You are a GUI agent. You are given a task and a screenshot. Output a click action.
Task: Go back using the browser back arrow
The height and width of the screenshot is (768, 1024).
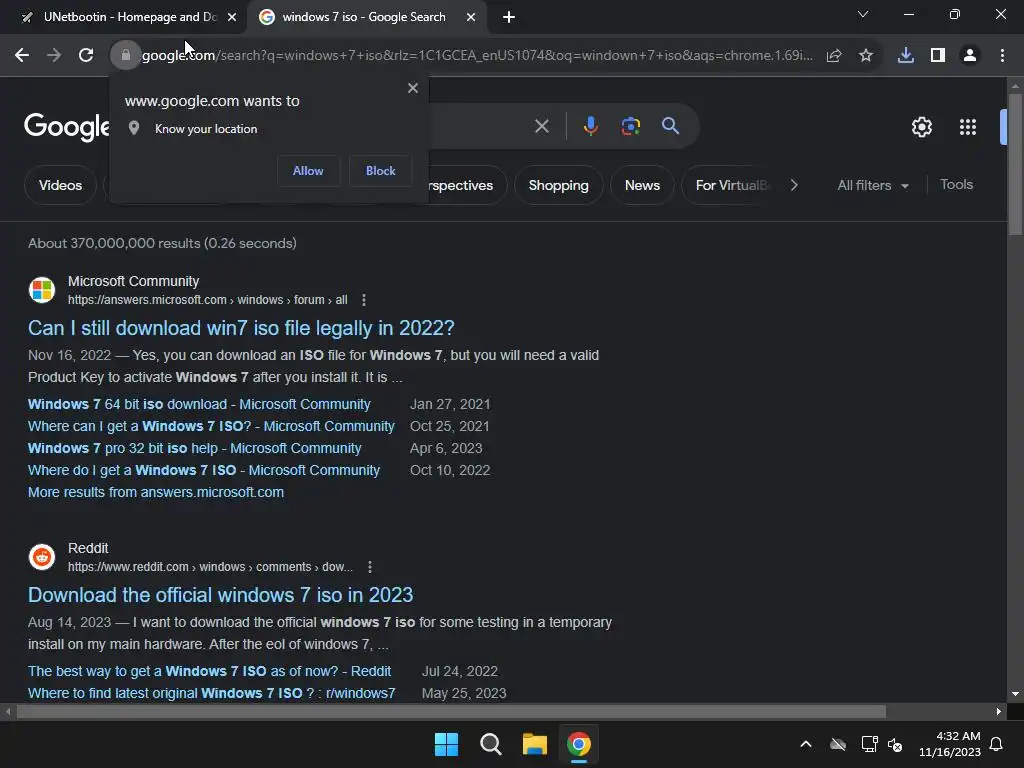click(22, 56)
